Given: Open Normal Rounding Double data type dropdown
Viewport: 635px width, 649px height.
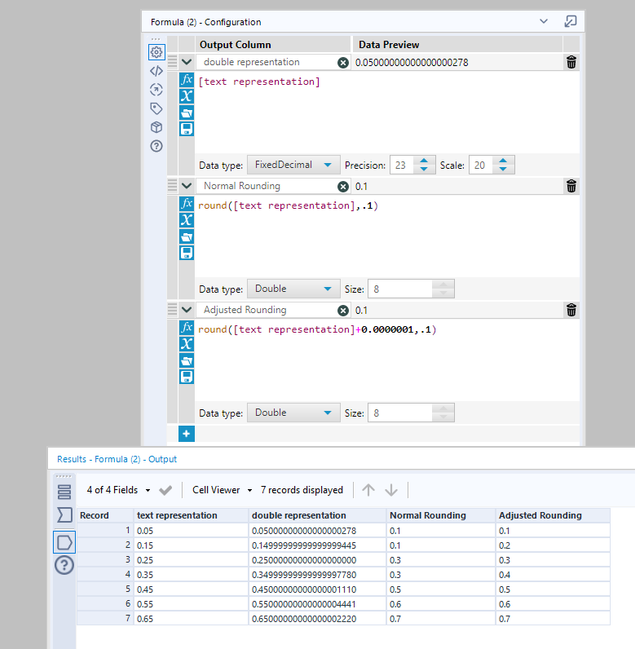Looking at the screenshot, I should [x=294, y=288].
